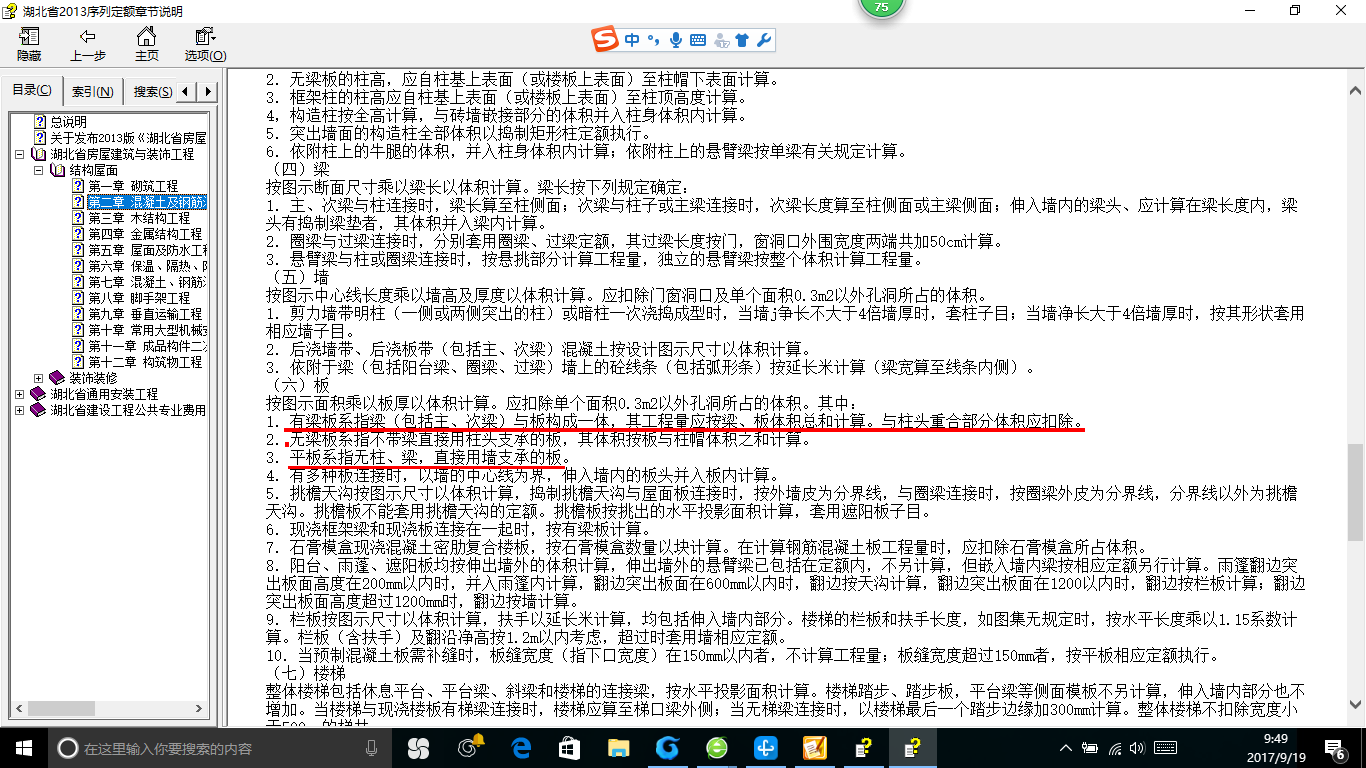
Task: Open Microsoft Edge from the taskbar
Action: point(521,748)
